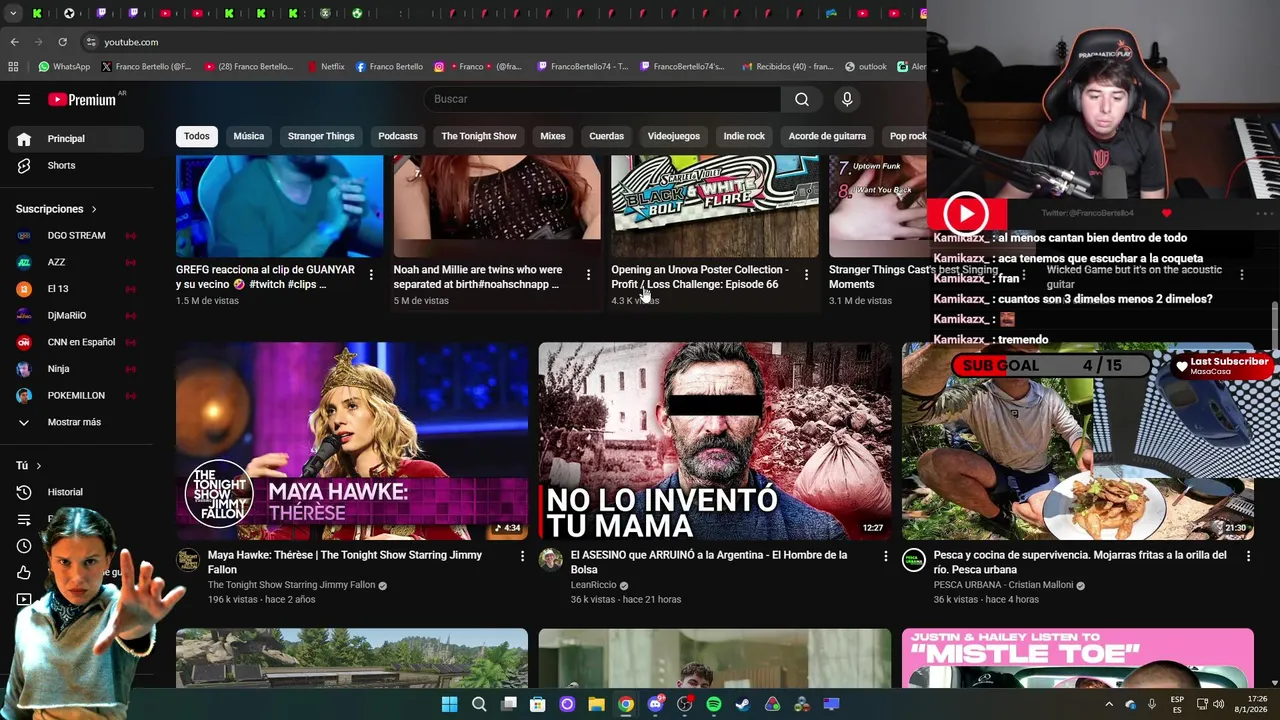1280x720 pixels.
Task: Select Acorde de guitarra filter chip
Action: click(x=827, y=136)
